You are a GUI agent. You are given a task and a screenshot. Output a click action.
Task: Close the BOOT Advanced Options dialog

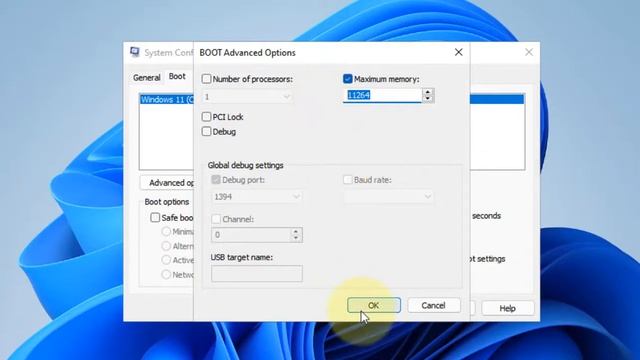[x=459, y=52]
